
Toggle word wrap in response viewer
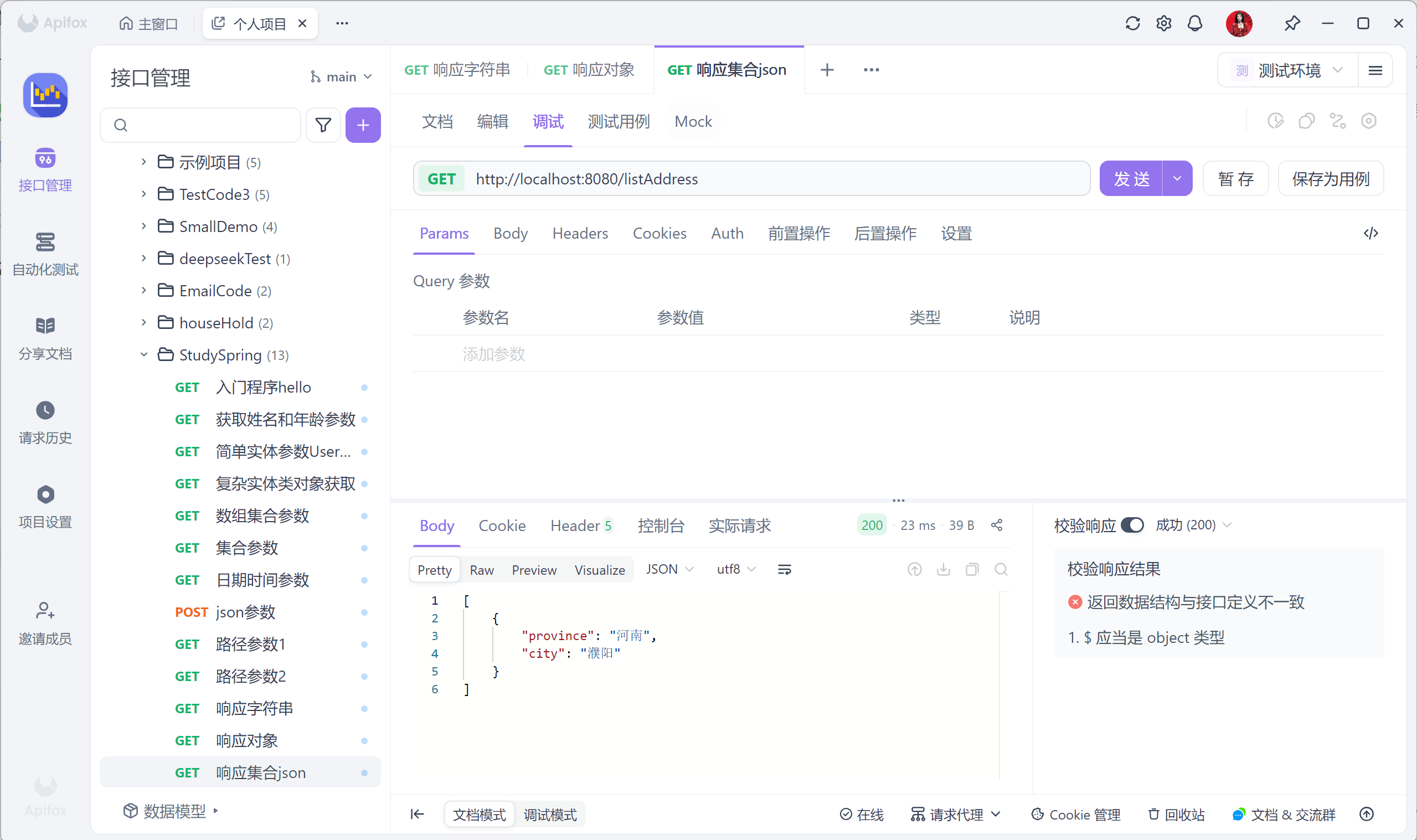(x=784, y=569)
